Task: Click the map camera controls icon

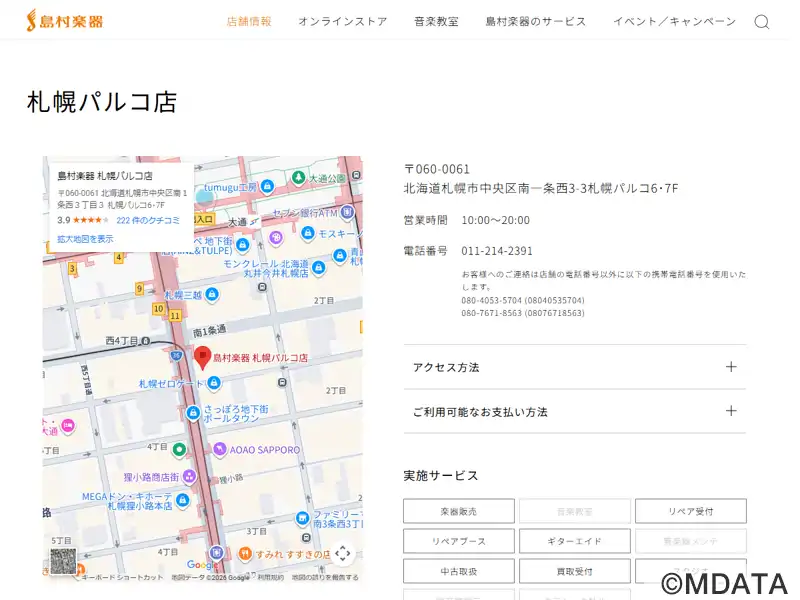Action: (x=342, y=553)
